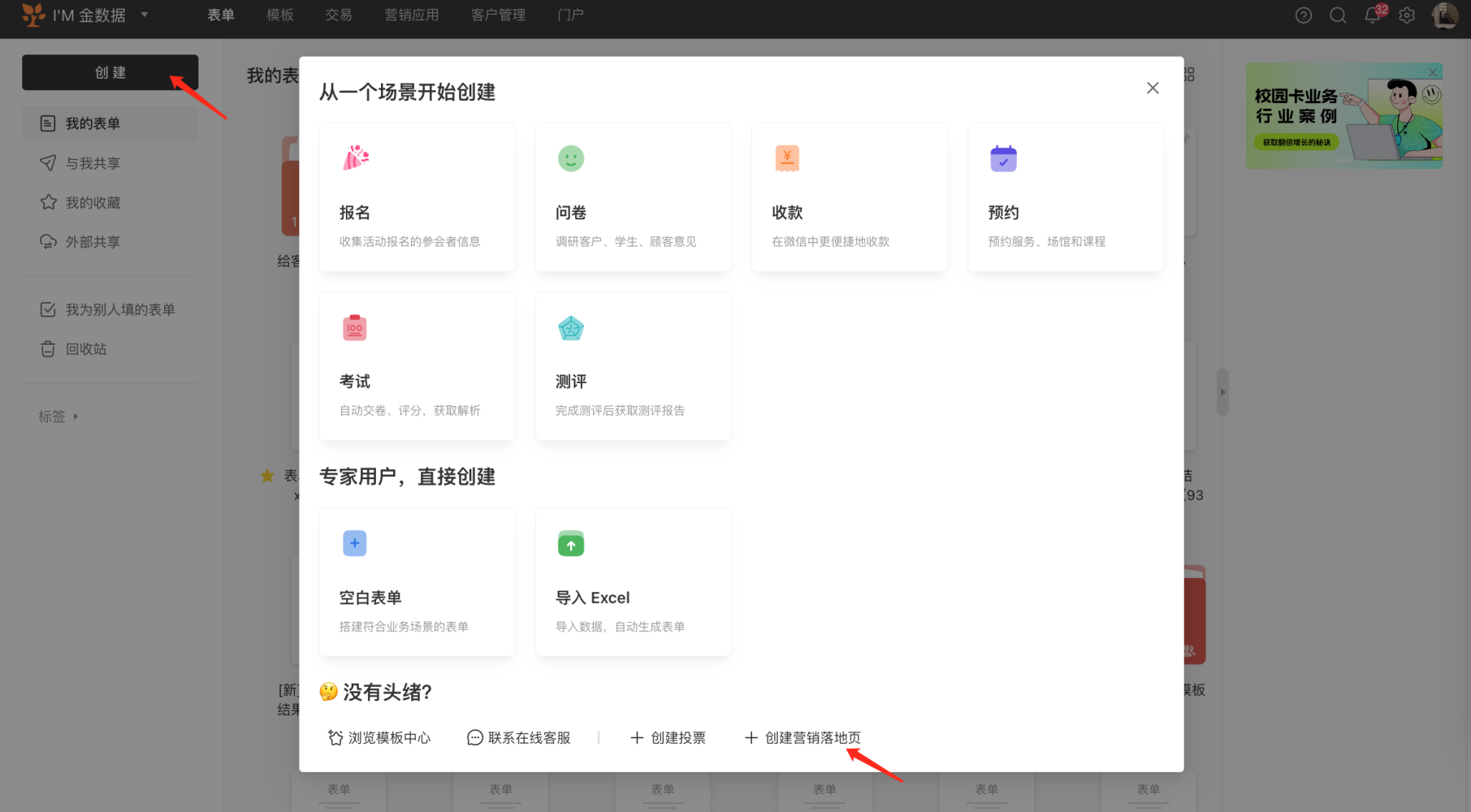Select 我的表单 in sidebar

click(110, 123)
